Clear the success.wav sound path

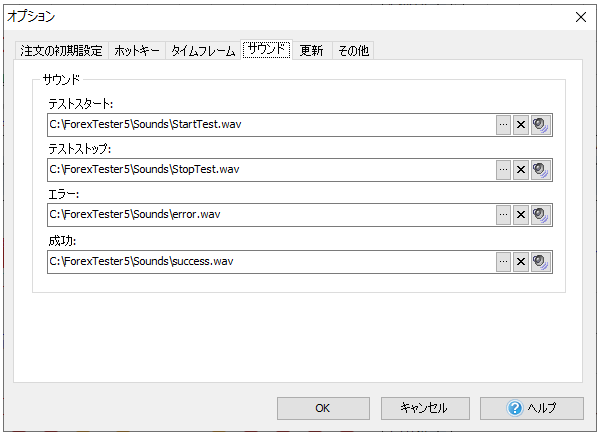click(520, 261)
